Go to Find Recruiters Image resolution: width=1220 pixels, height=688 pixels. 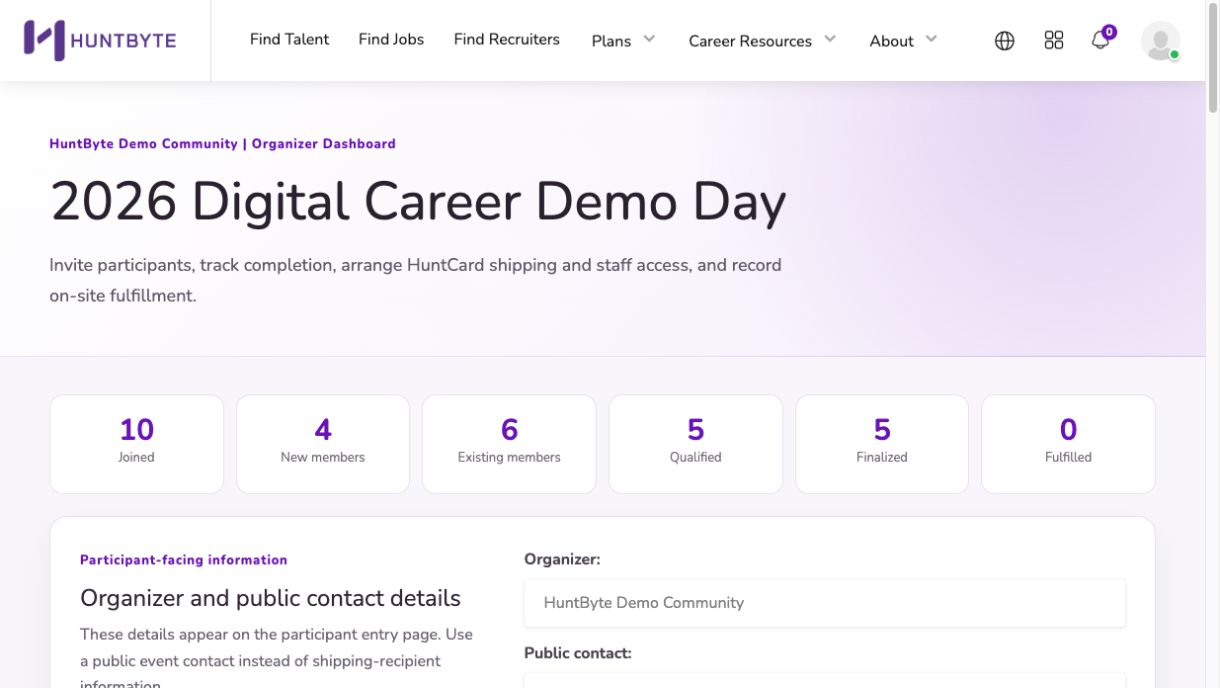coord(506,39)
